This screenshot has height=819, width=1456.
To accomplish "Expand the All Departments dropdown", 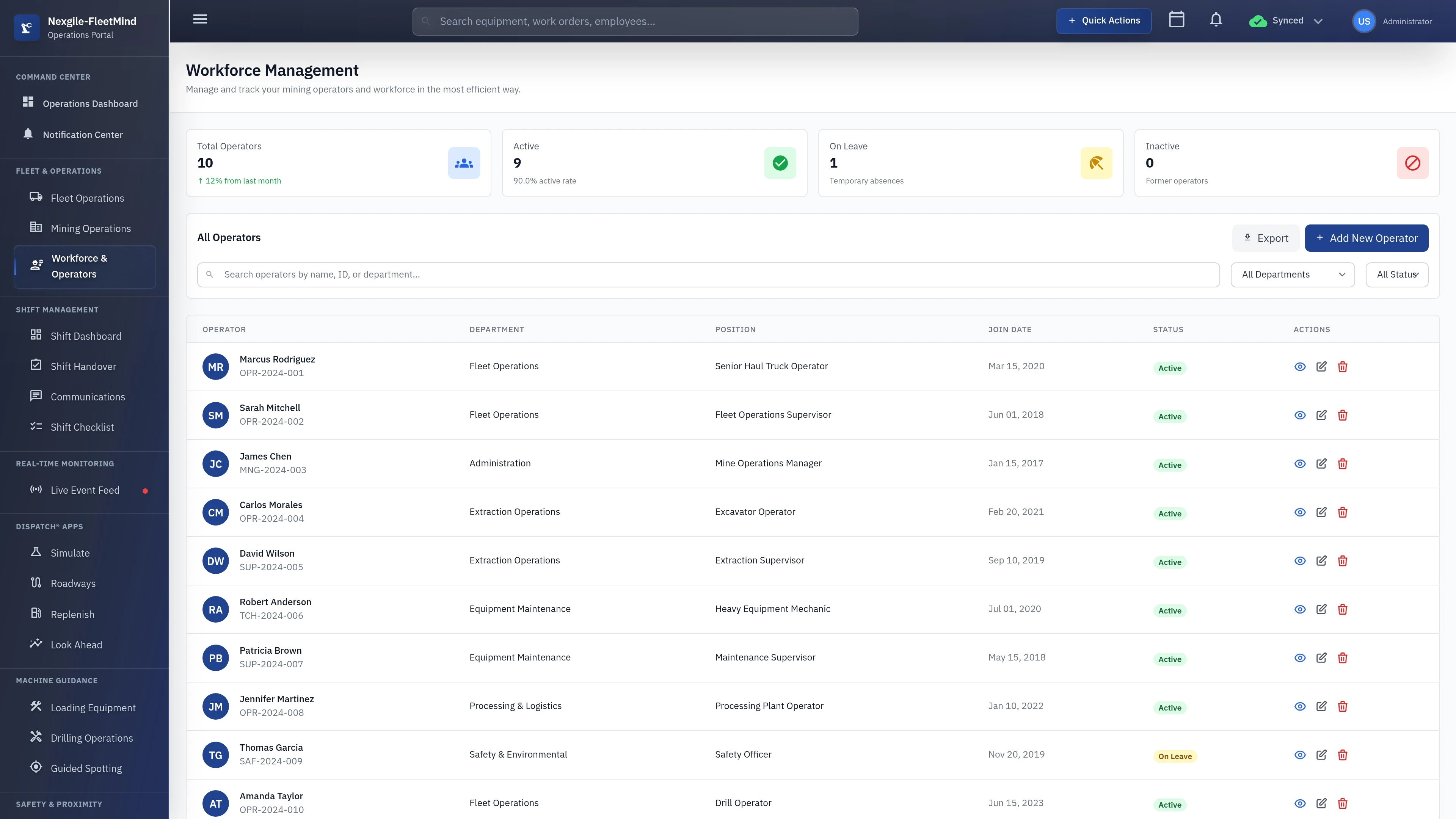I will coord(1292,274).
